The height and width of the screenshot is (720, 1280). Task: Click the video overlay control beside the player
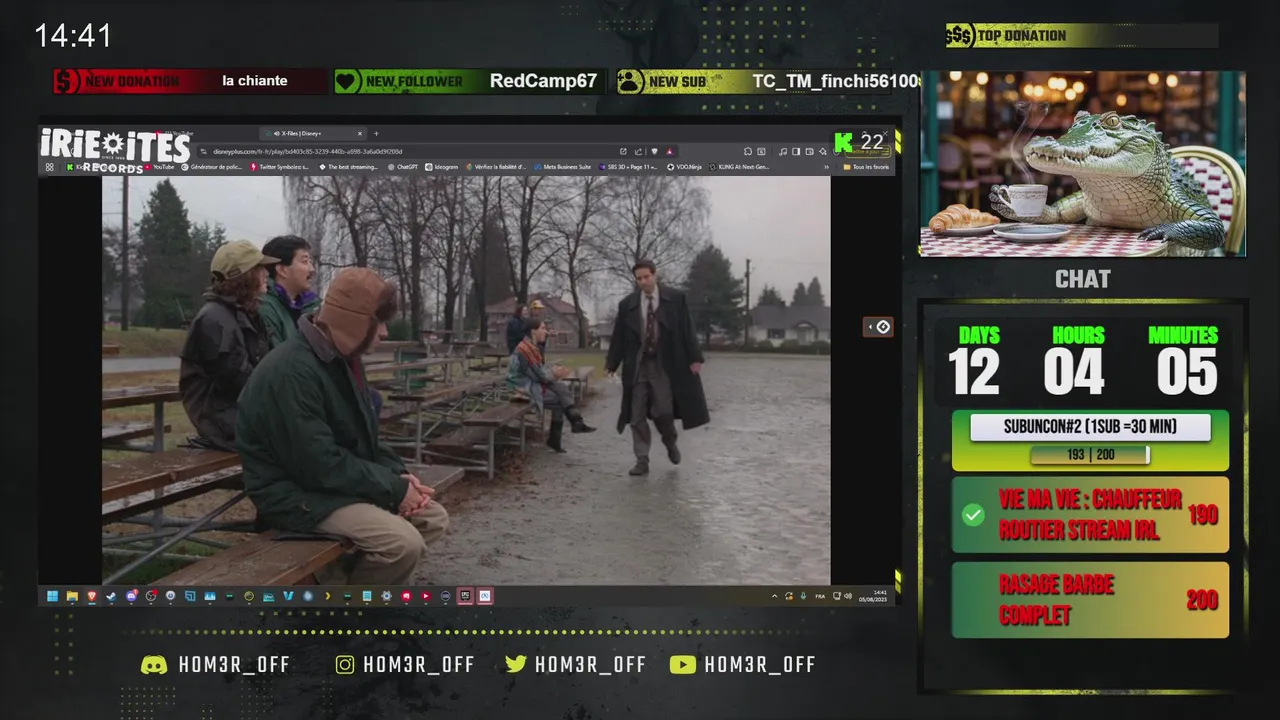pyautogui.click(x=878, y=327)
